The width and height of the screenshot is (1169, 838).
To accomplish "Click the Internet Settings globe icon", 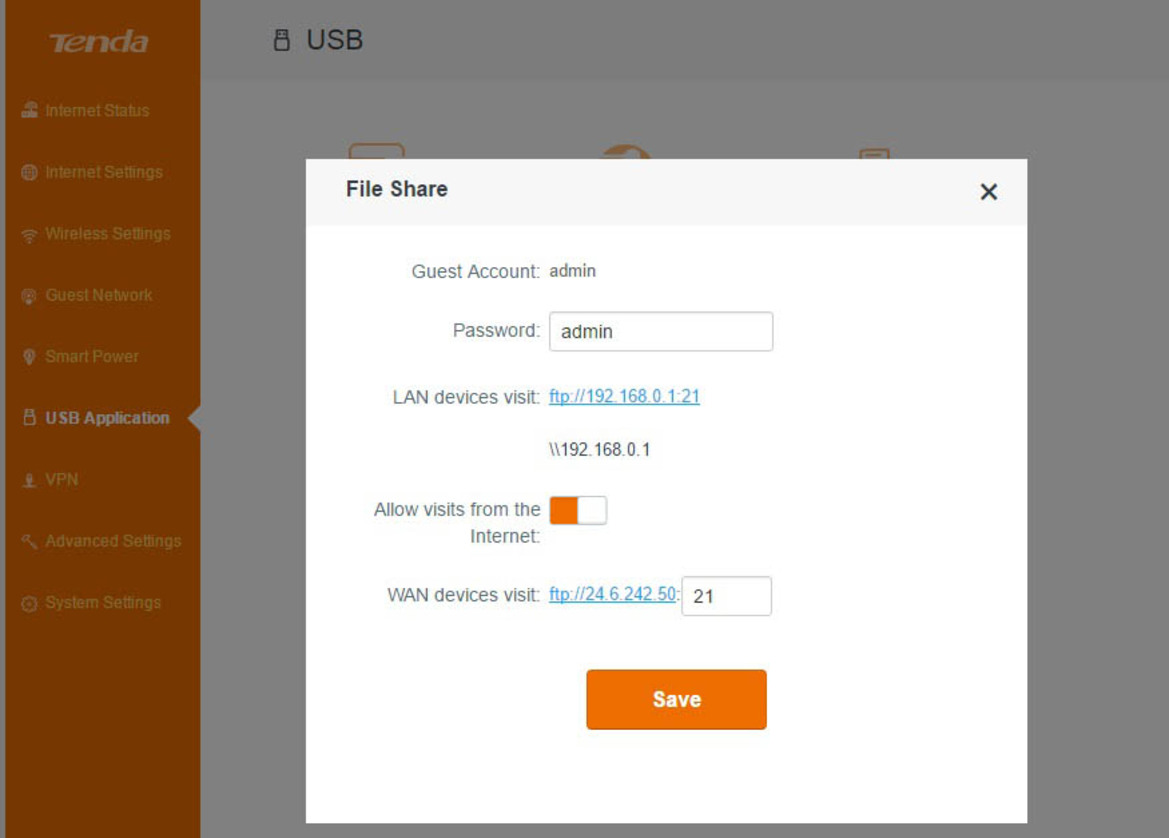I will 29,172.
